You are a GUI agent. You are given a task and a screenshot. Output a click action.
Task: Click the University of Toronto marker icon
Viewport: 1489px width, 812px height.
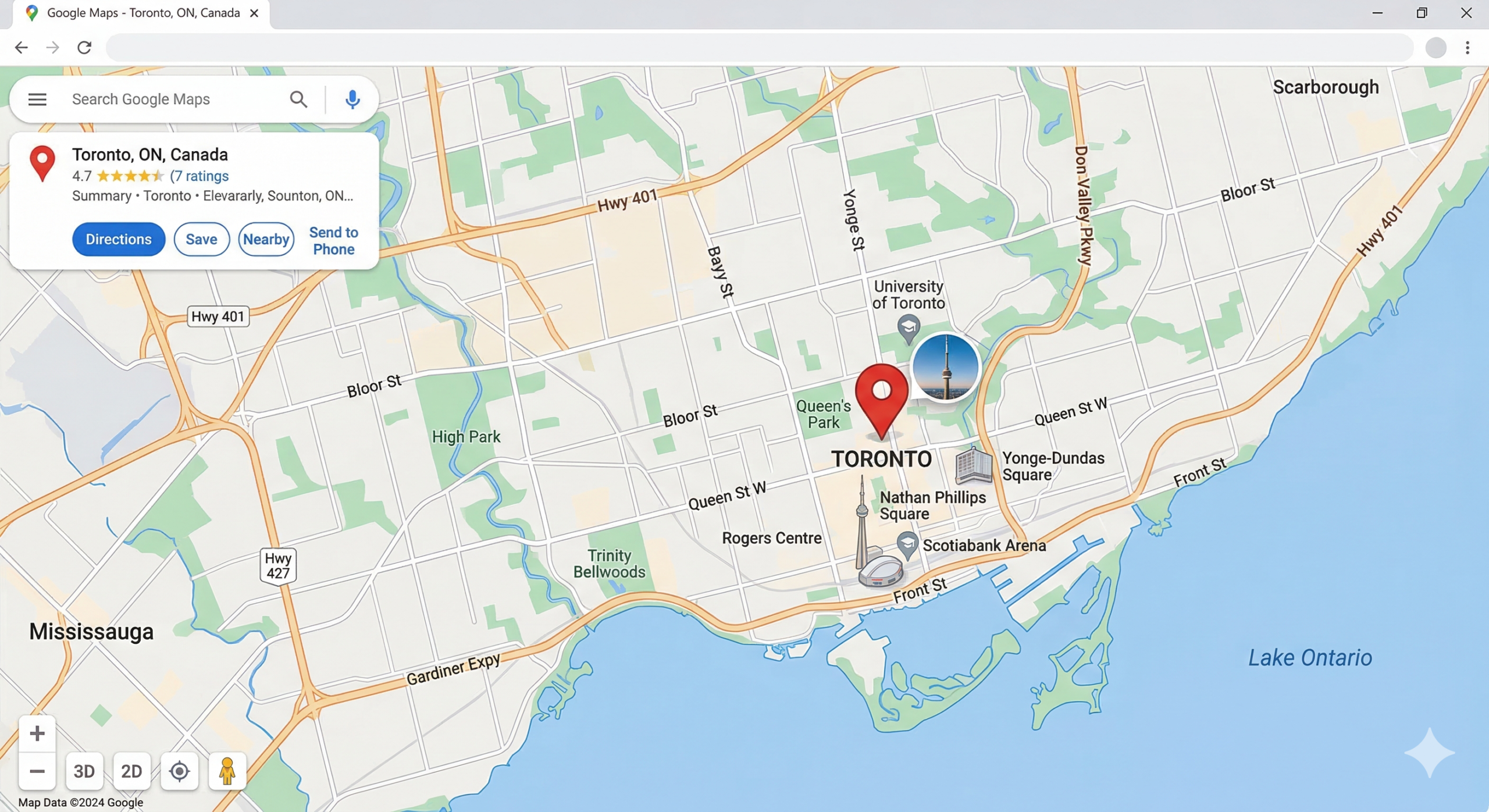(x=909, y=329)
